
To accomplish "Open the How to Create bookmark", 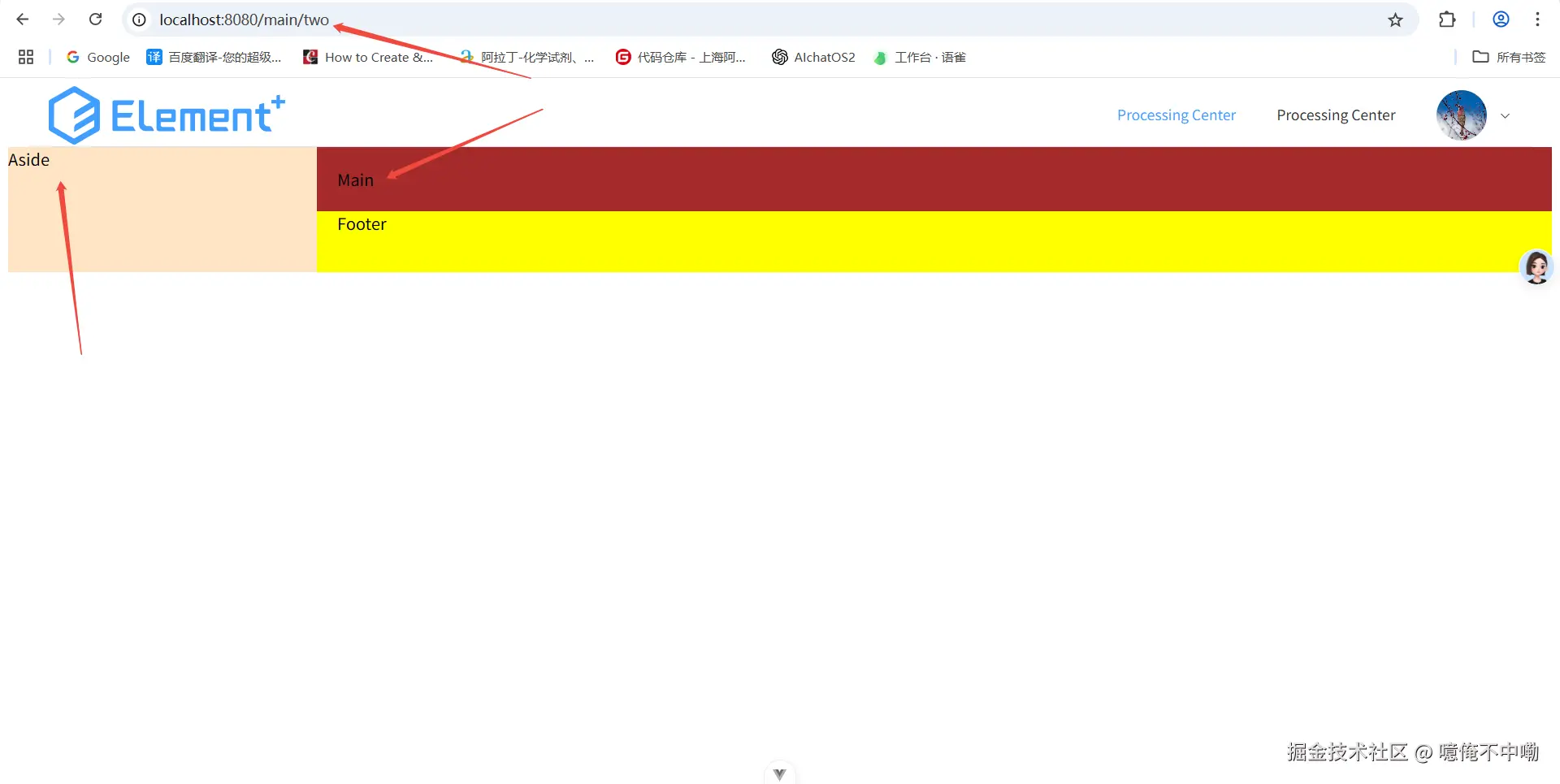I will tap(368, 57).
